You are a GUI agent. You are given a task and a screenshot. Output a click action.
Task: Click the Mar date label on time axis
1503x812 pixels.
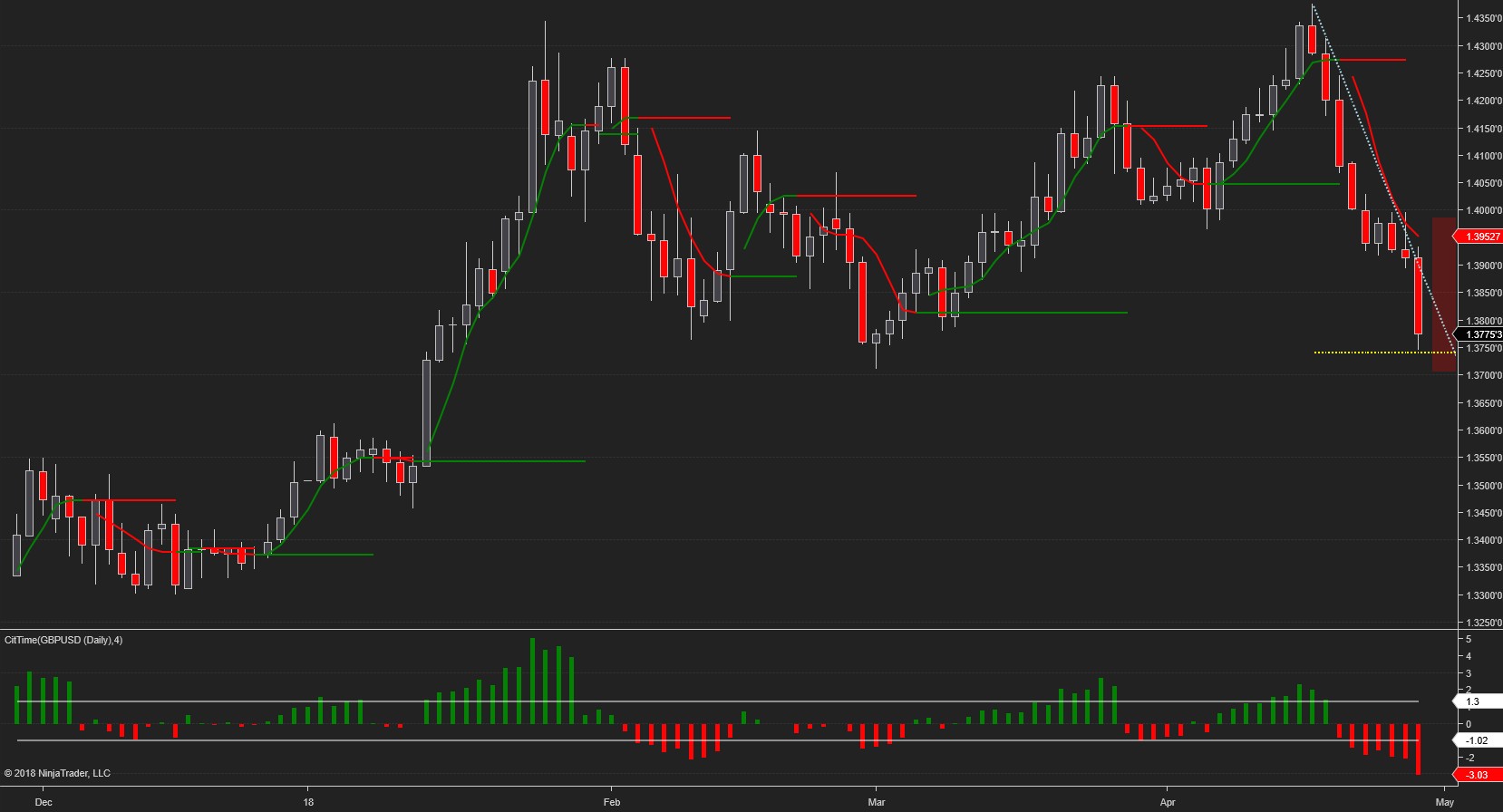[877, 802]
